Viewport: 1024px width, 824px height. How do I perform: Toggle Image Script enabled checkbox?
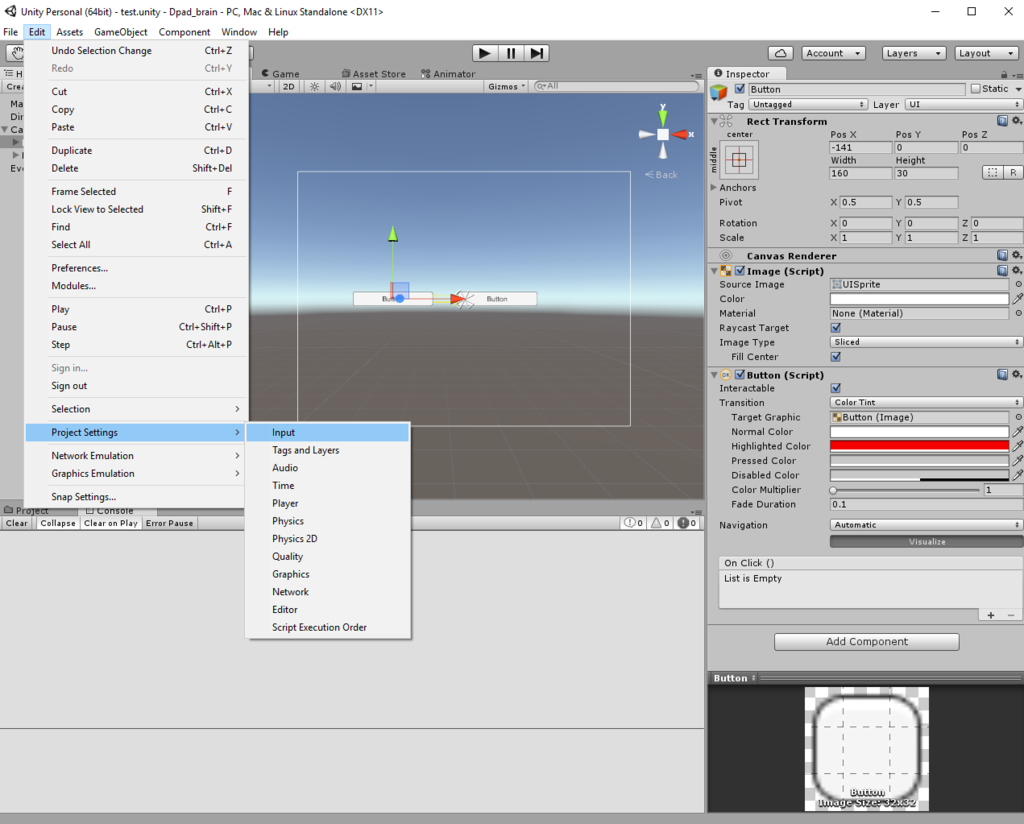[740, 270]
